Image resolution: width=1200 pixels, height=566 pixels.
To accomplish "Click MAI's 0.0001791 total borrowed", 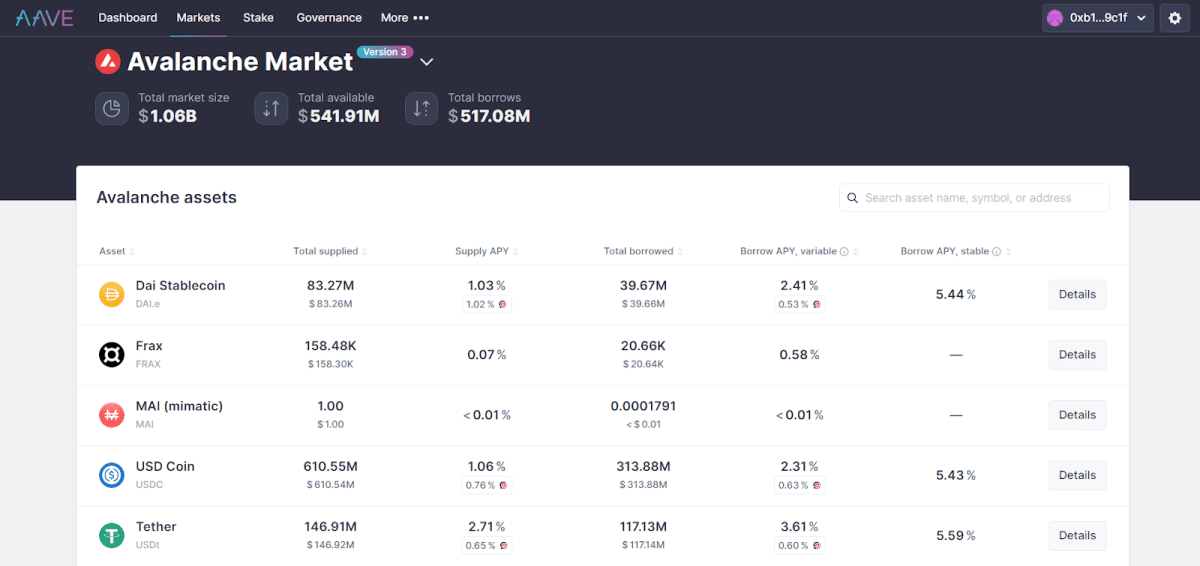I will click(643, 406).
